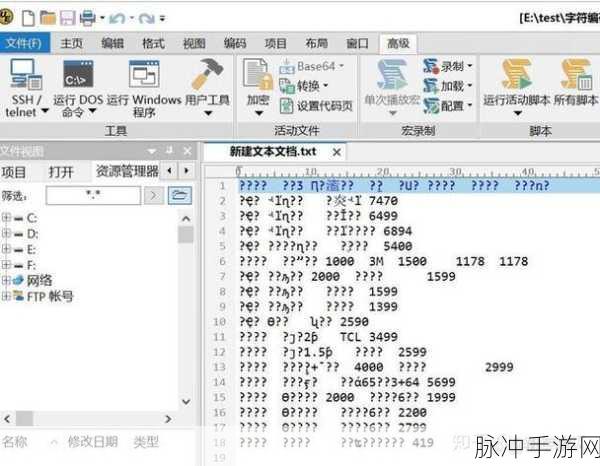This screenshot has height=466, width=600.
Task: Expand the C: drive node
Action: point(6,218)
